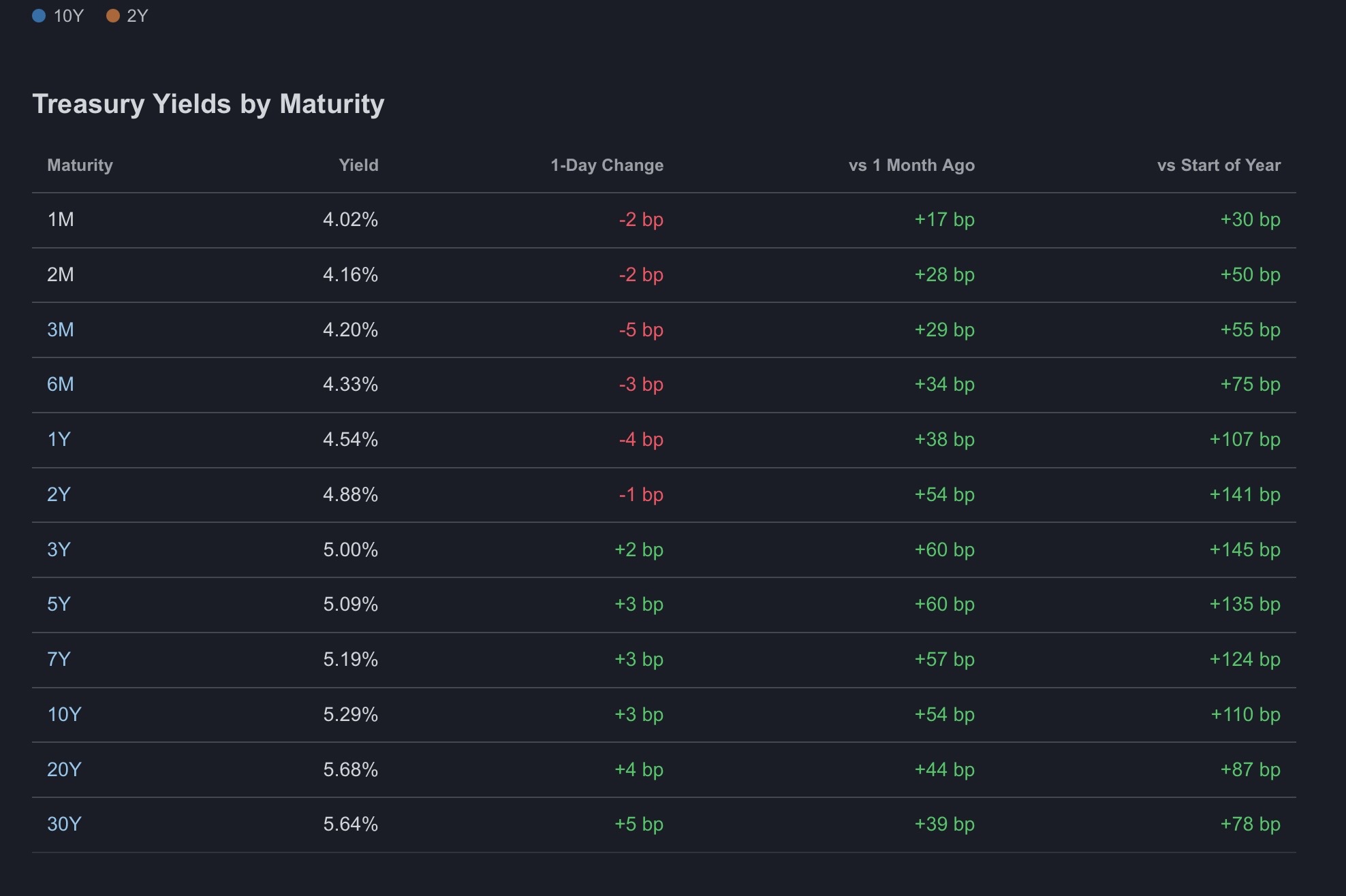Sort by vs Start of Year header

pos(1219,165)
